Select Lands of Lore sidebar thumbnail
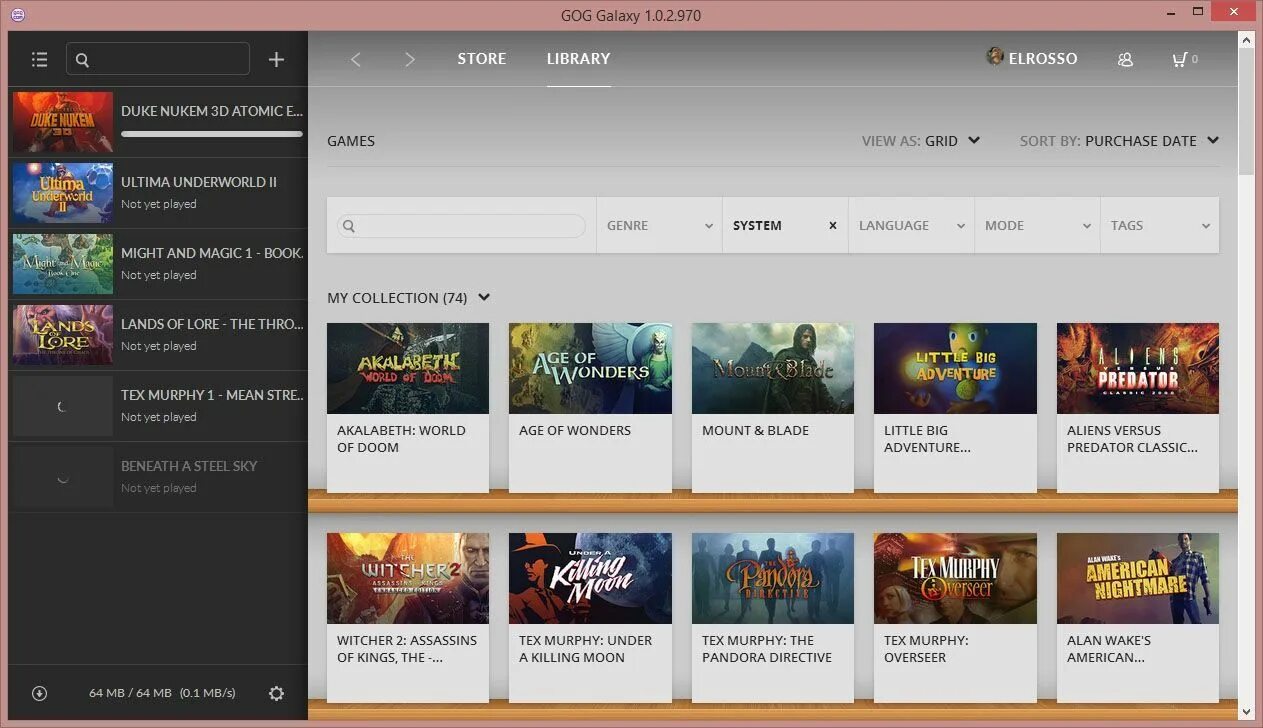1263x728 pixels. (x=62, y=335)
